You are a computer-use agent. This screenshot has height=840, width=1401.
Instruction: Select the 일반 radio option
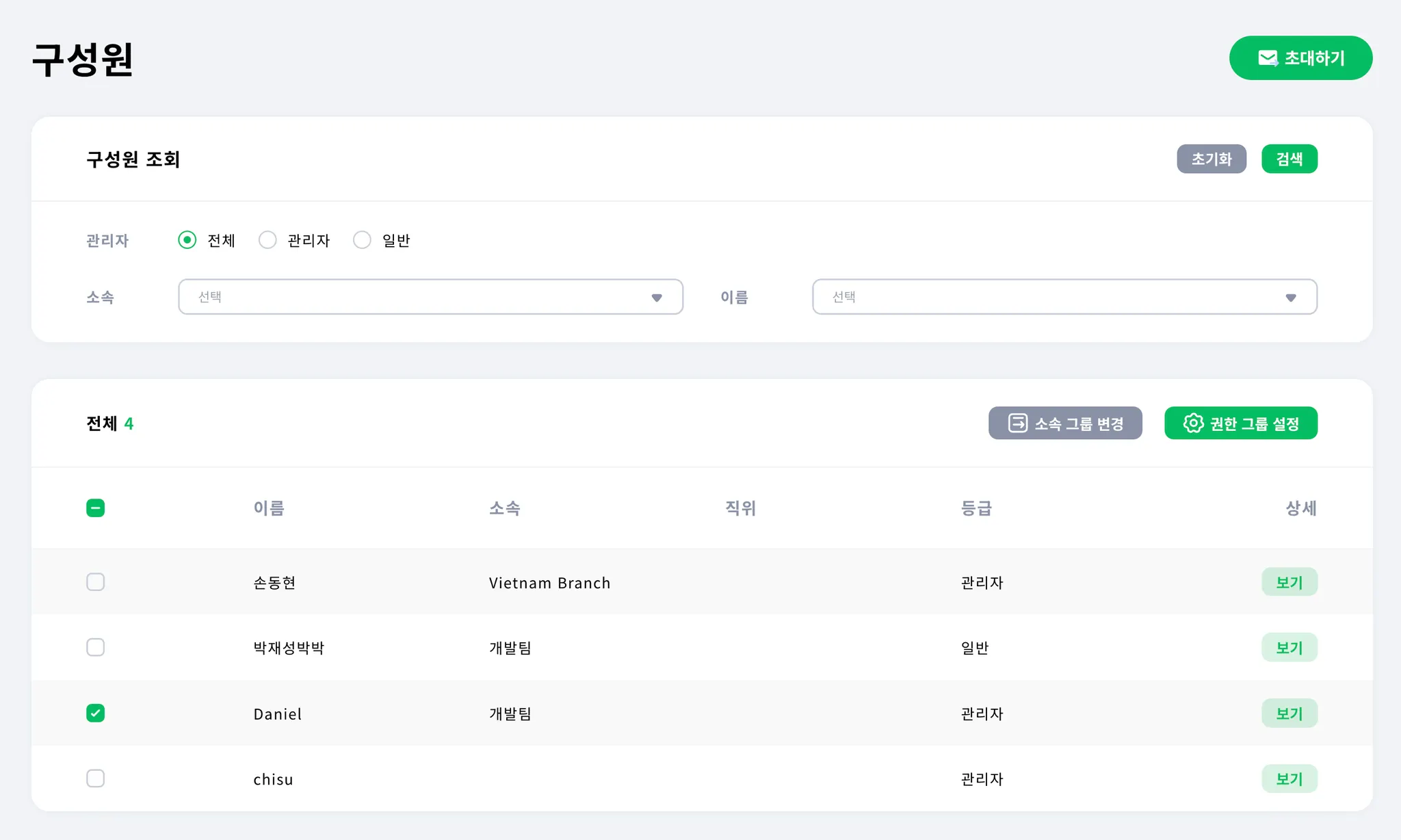pos(362,240)
